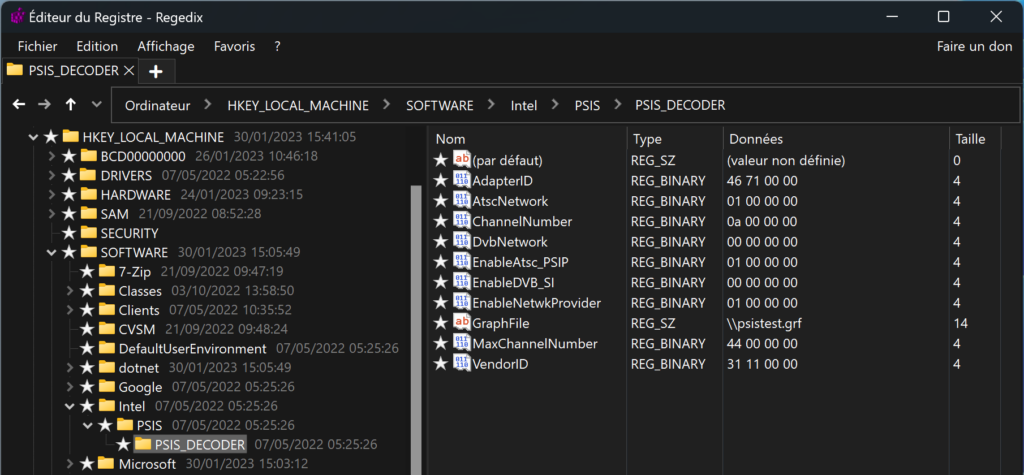
Task: Toggle favorite star for 7-Zip key
Action: 87,271
